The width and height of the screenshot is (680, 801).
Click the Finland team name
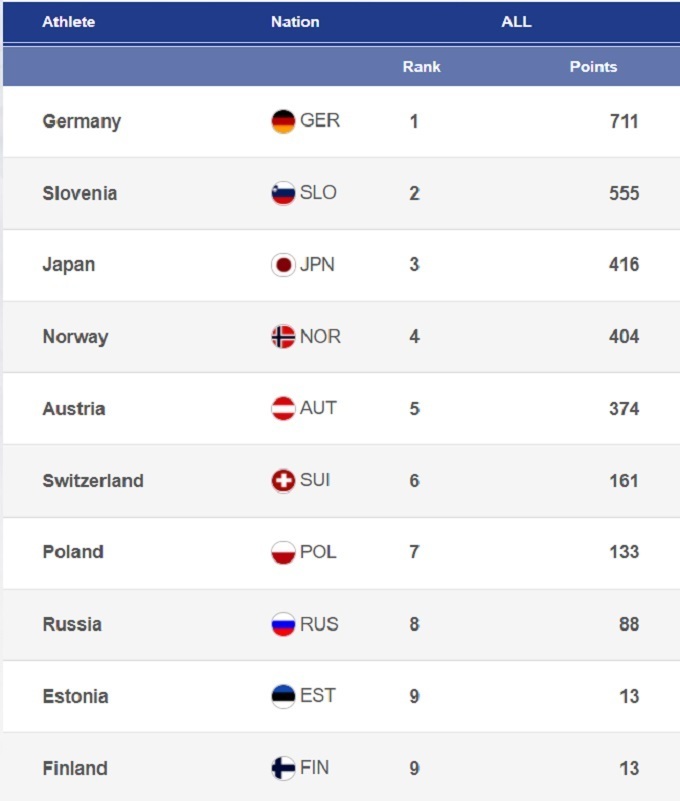pyautogui.click(x=74, y=768)
